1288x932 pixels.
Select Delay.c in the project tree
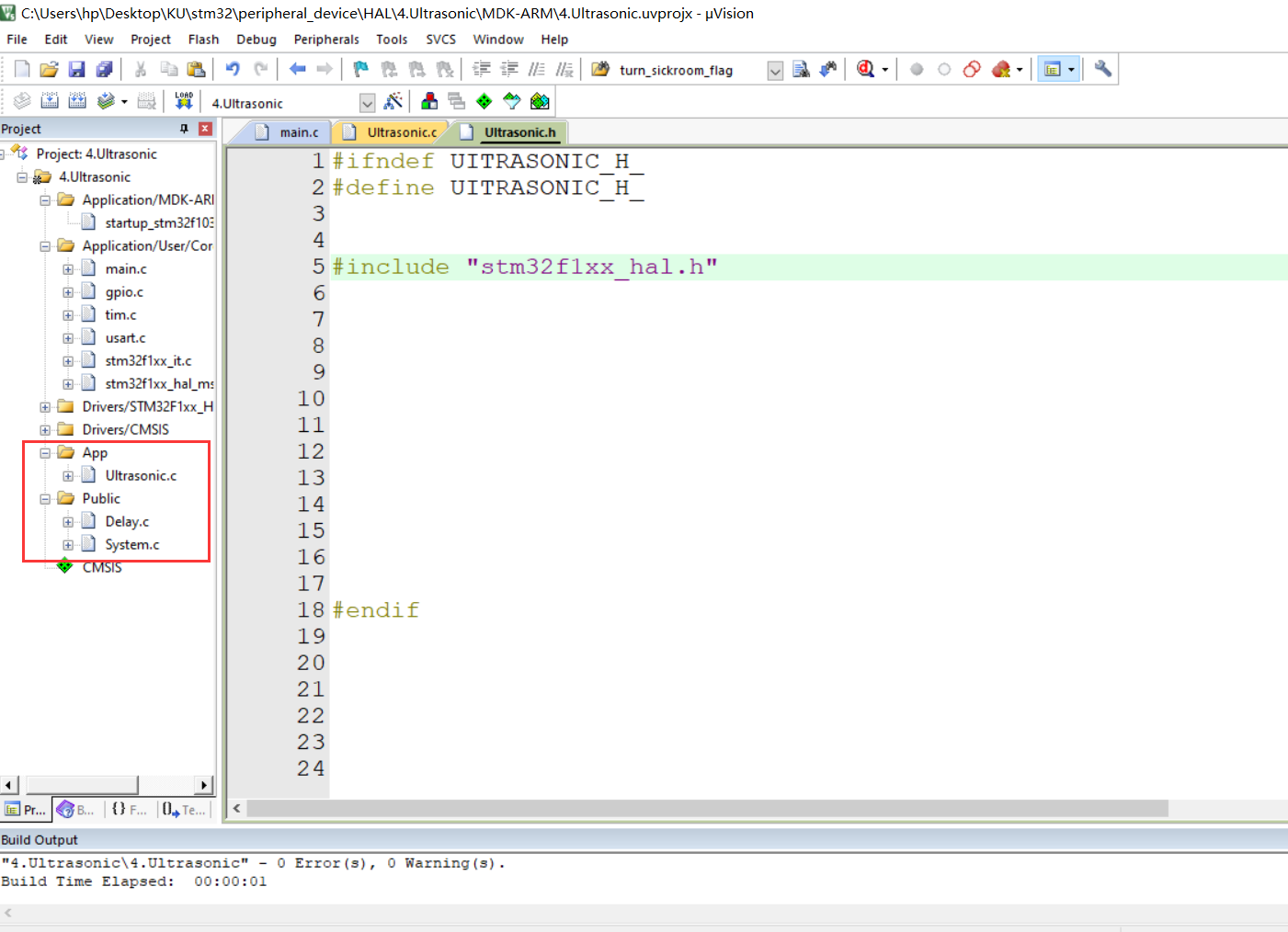click(x=127, y=522)
